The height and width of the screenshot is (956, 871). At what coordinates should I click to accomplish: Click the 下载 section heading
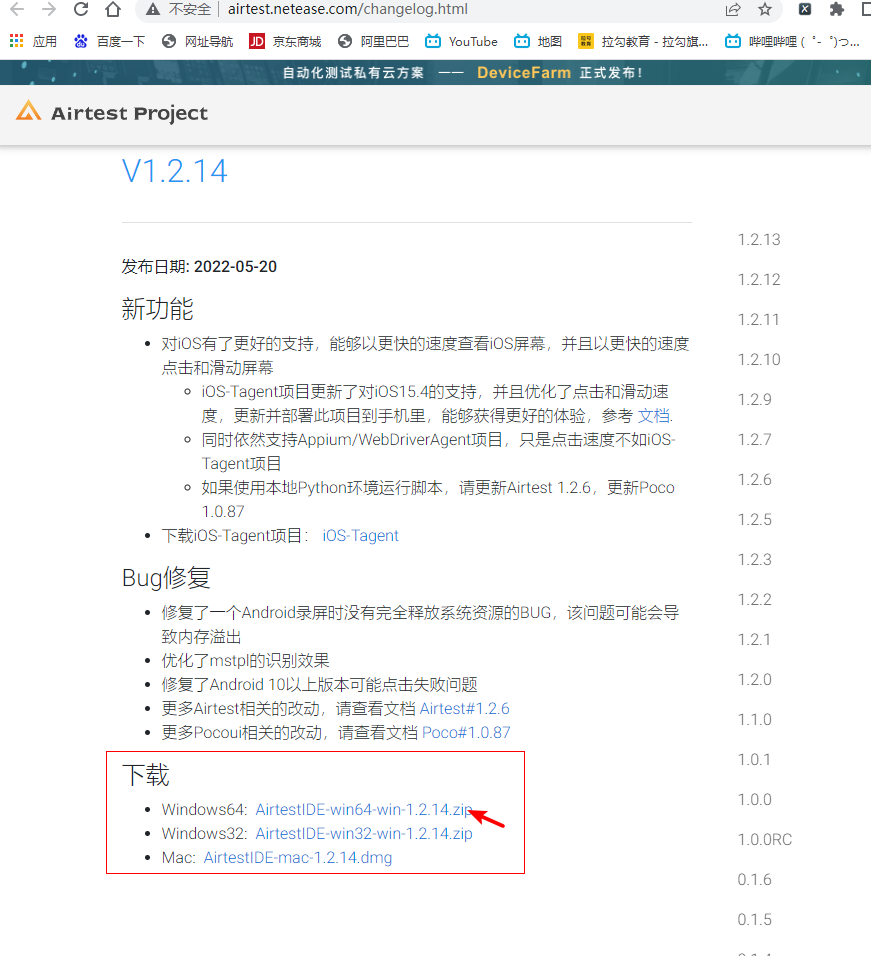(x=145, y=775)
